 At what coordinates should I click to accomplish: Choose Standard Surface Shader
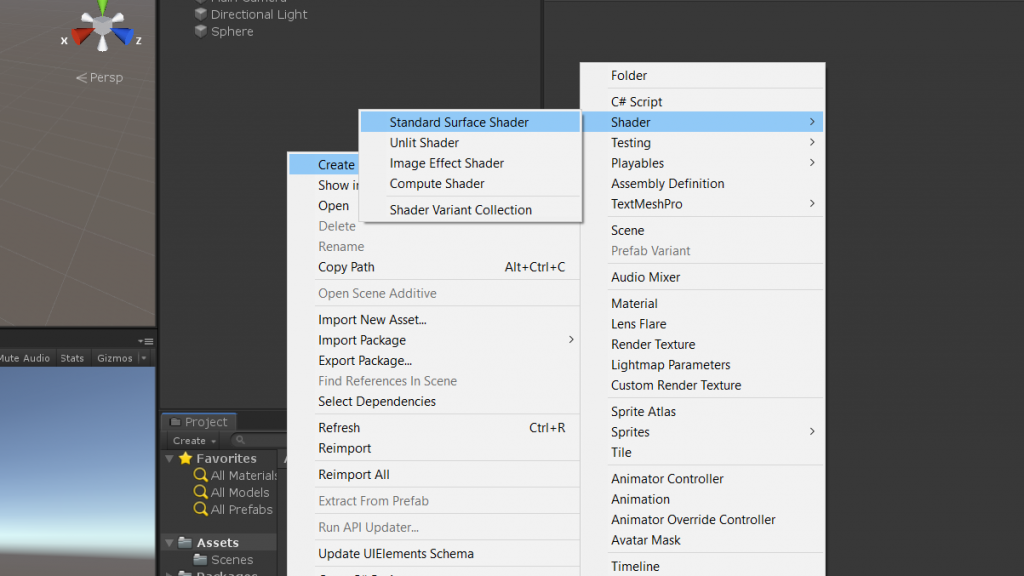click(x=459, y=122)
